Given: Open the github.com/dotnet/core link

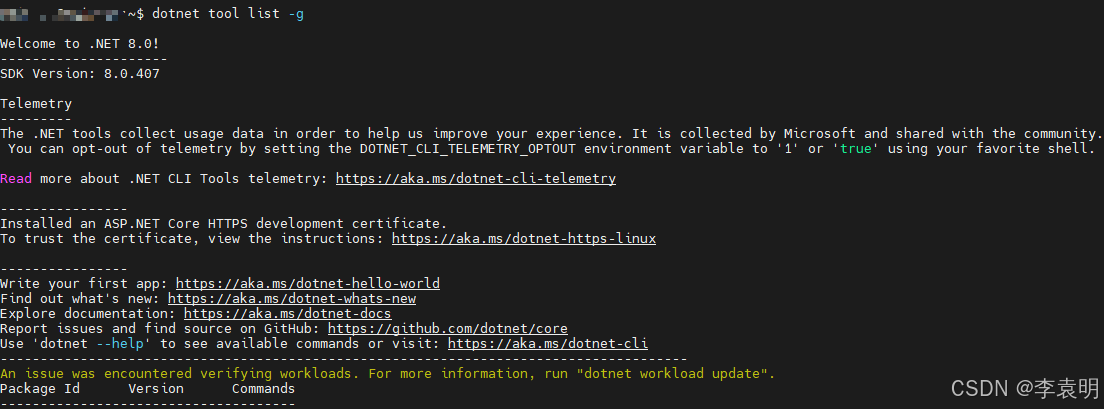Looking at the screenshot, I should (448, 329).
